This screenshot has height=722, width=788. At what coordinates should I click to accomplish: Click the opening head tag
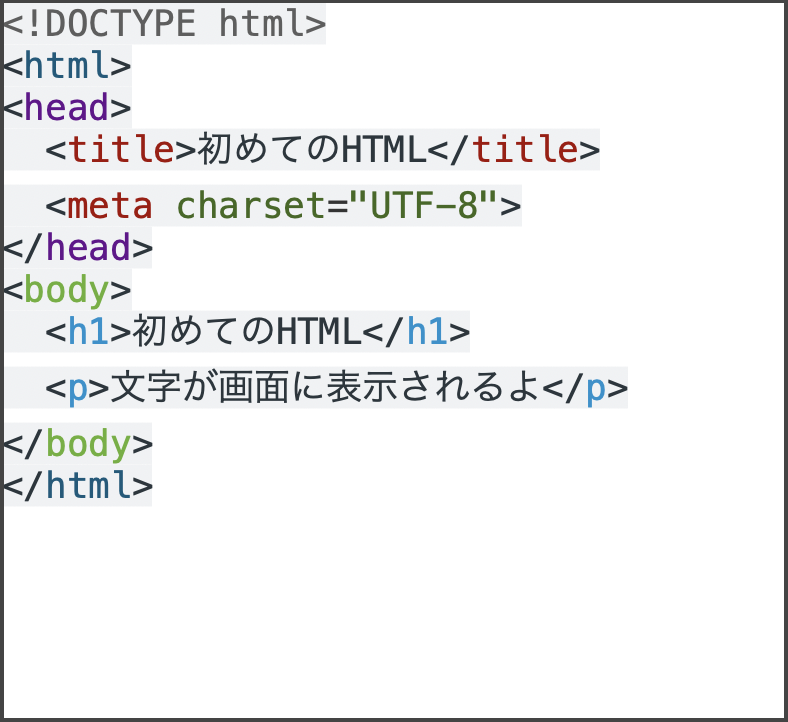(67, 107)
